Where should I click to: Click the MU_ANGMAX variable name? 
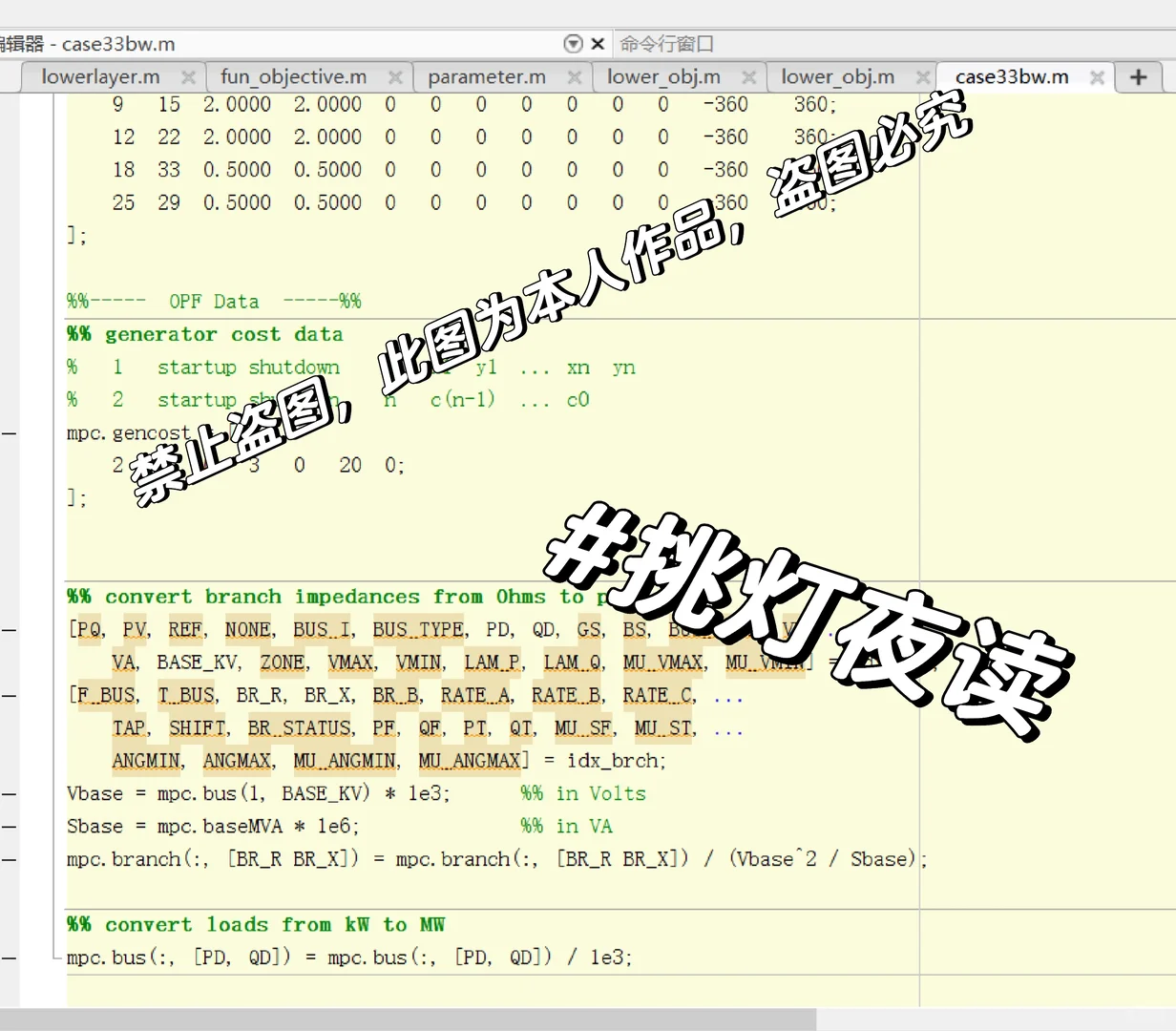coord(470,761)
